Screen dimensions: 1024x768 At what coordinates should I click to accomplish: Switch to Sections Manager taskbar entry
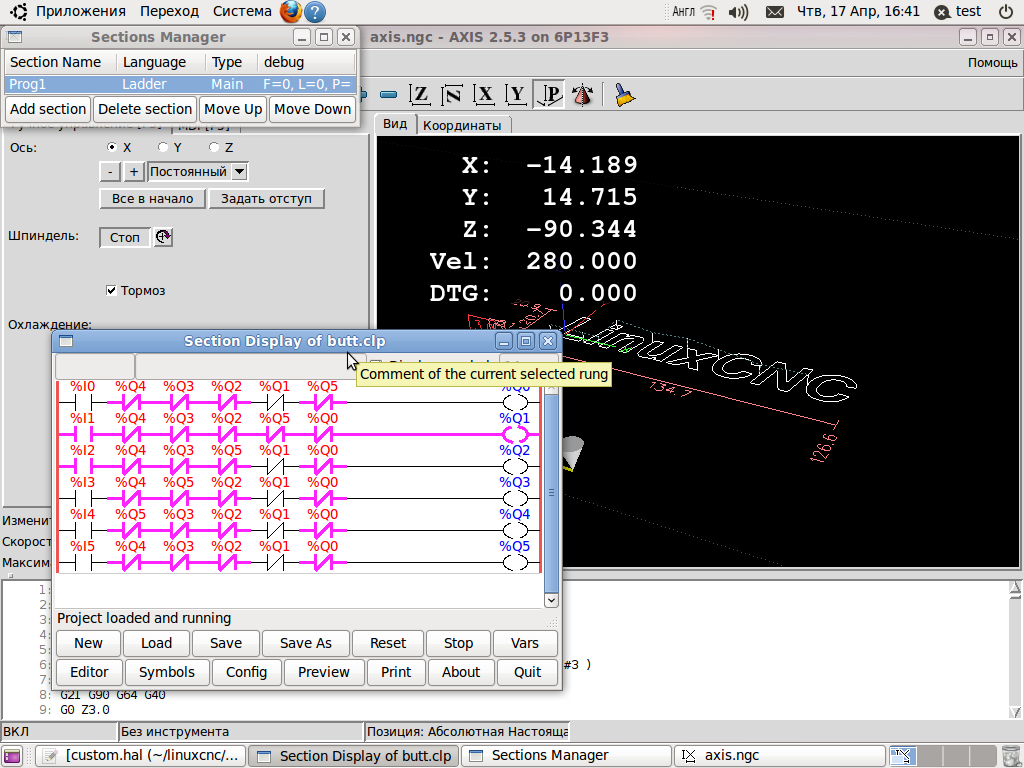pos(566,756)
